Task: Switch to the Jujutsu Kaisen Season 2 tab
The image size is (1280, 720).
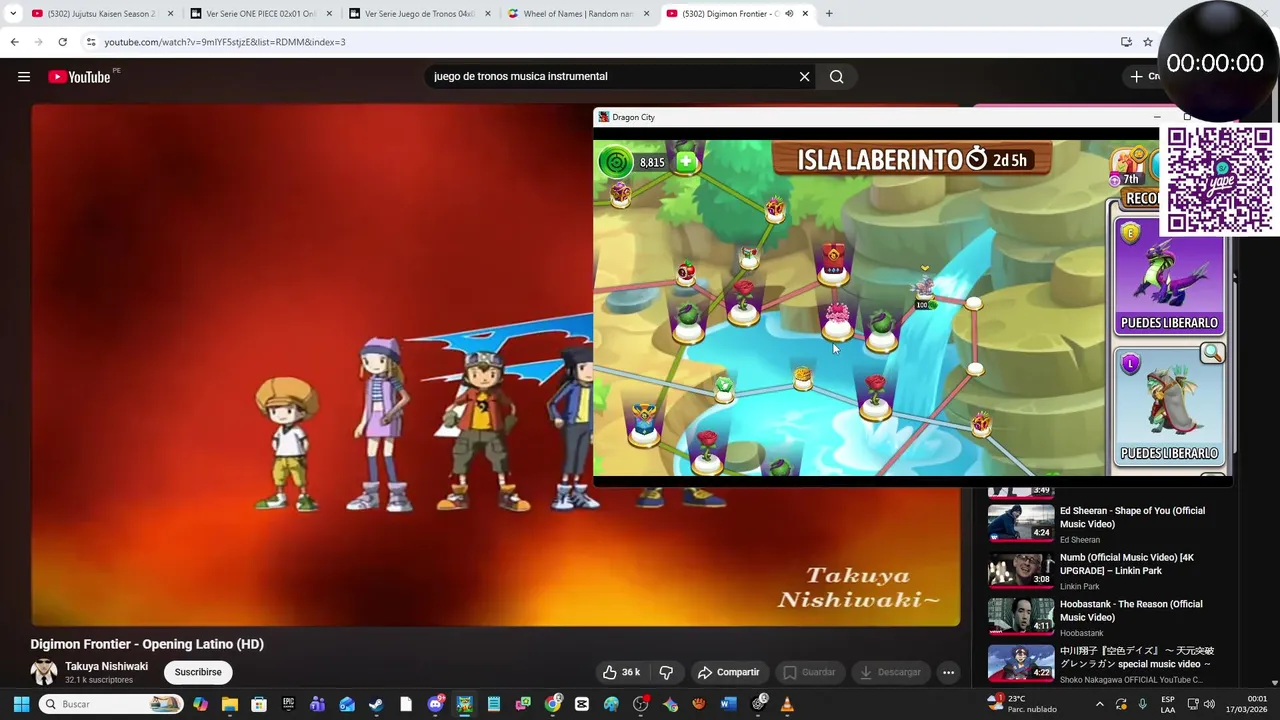Action: point(103,14)
